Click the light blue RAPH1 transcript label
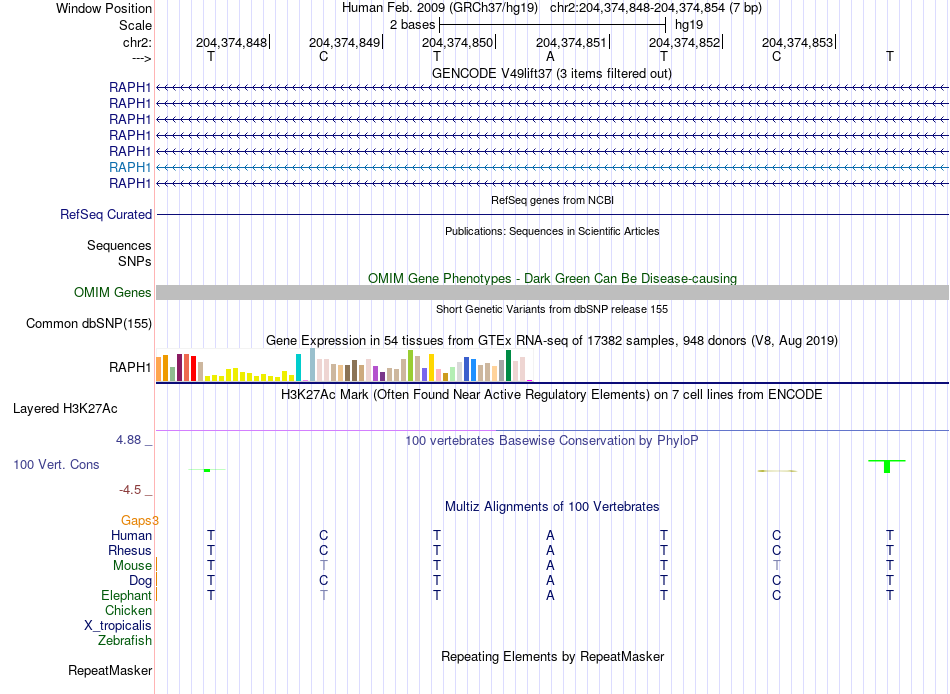 [x=130, y=167]
